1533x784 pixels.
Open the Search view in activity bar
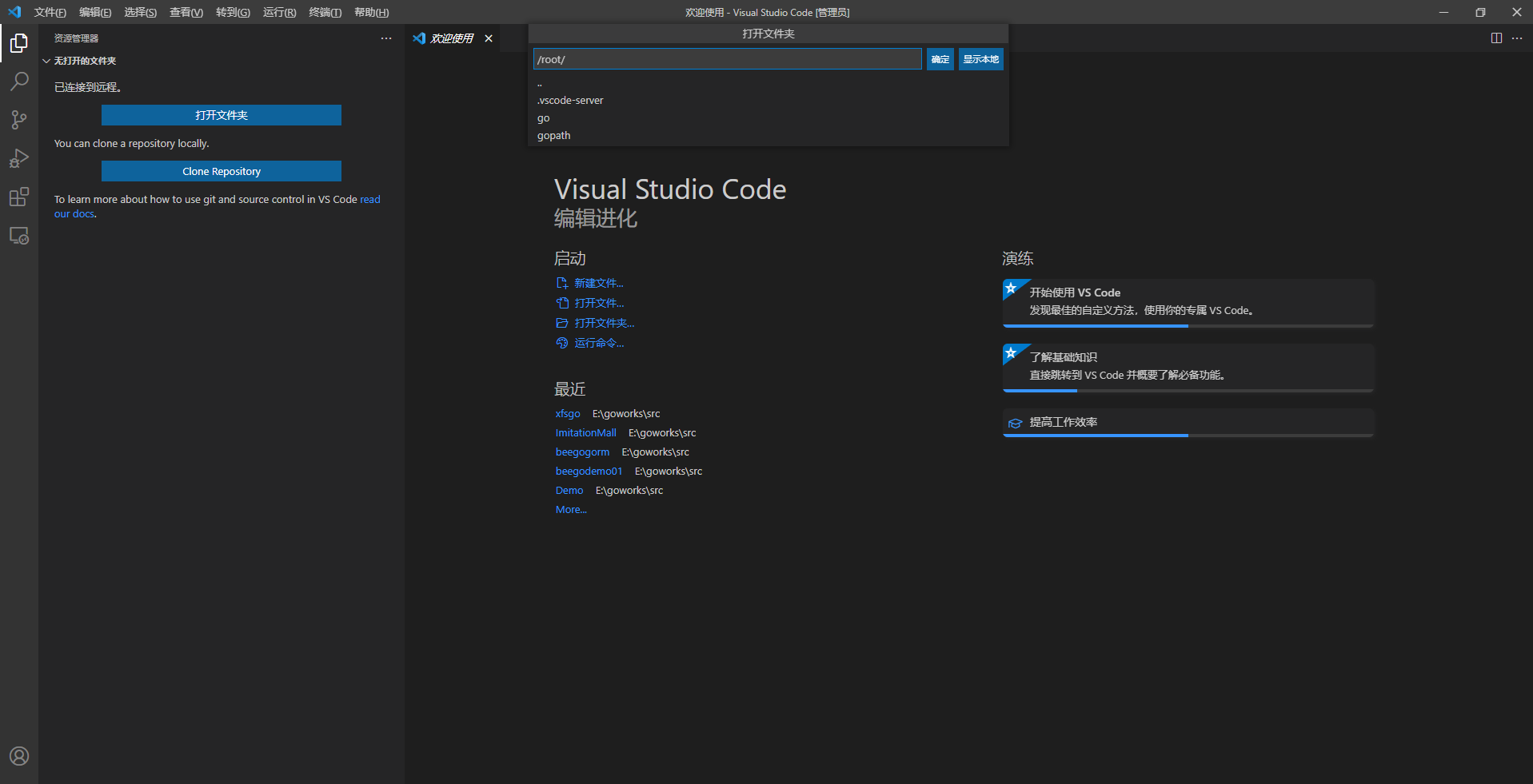(x=19, y=82)
